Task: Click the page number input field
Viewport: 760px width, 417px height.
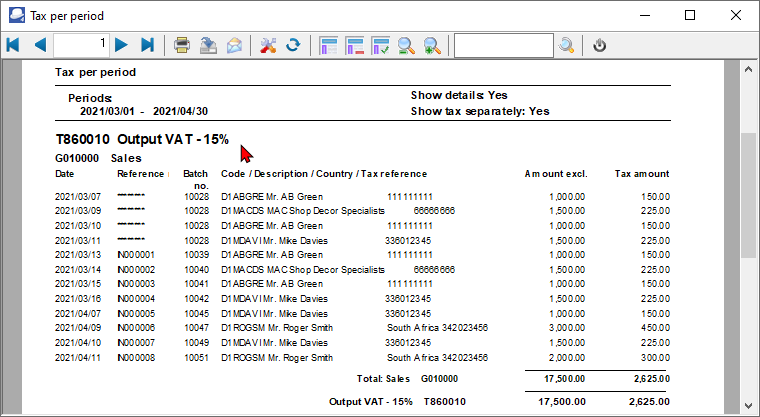Action: (x=81, y=45)
